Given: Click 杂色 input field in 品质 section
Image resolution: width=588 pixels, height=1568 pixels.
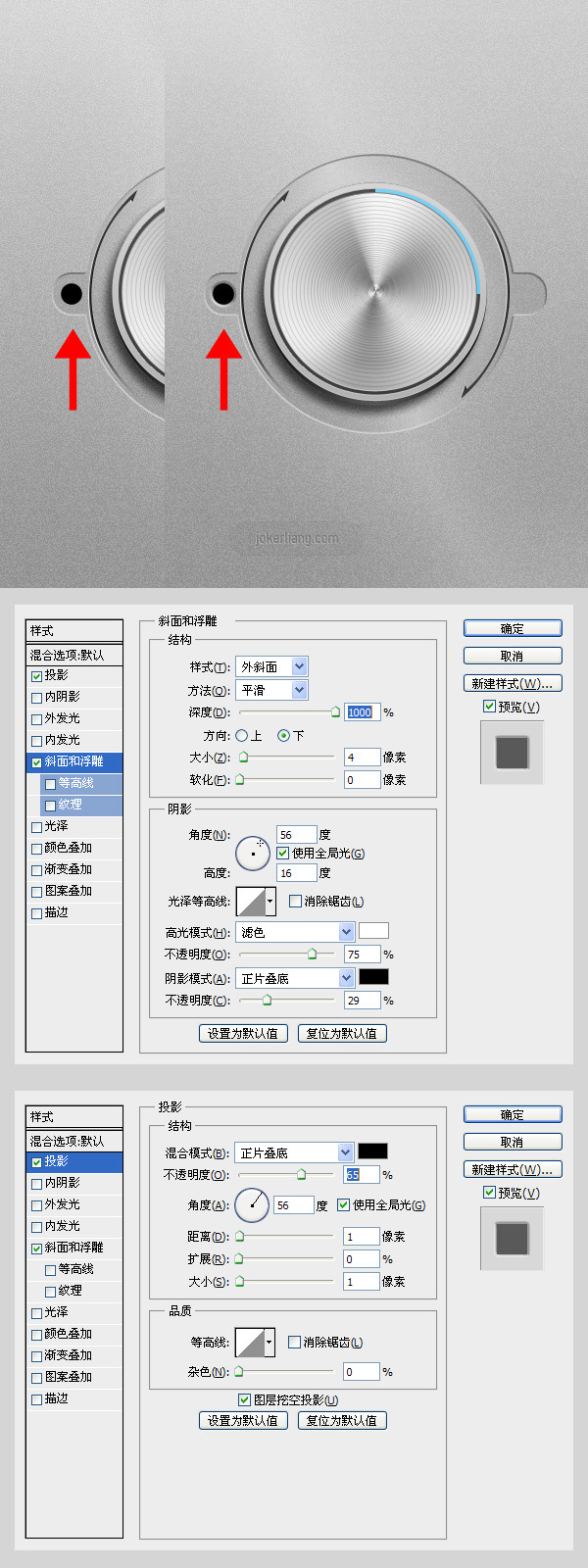Looking at the screenshot, I should (x=362, y=1372).
